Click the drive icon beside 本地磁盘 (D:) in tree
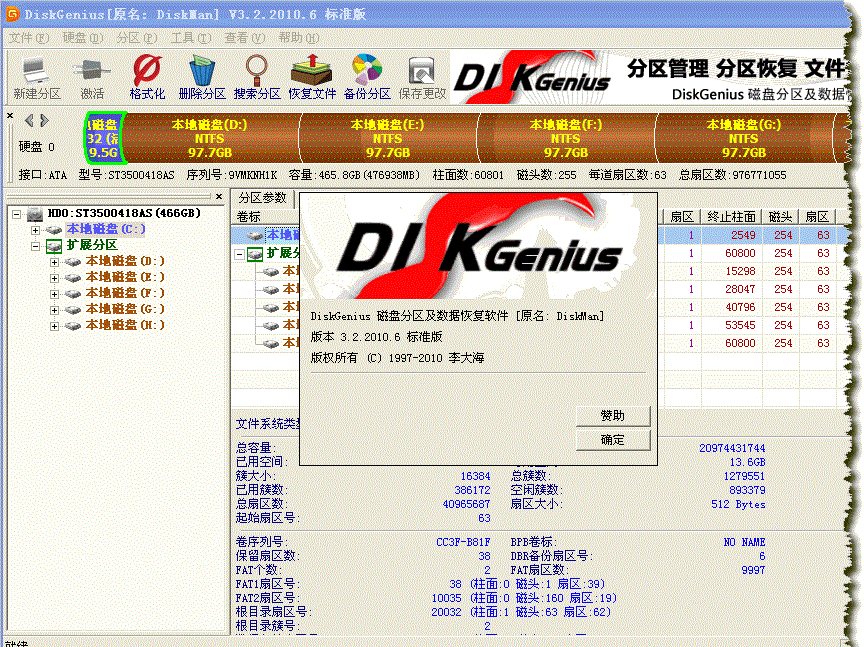The image size is (864, 647). point(73,262)
